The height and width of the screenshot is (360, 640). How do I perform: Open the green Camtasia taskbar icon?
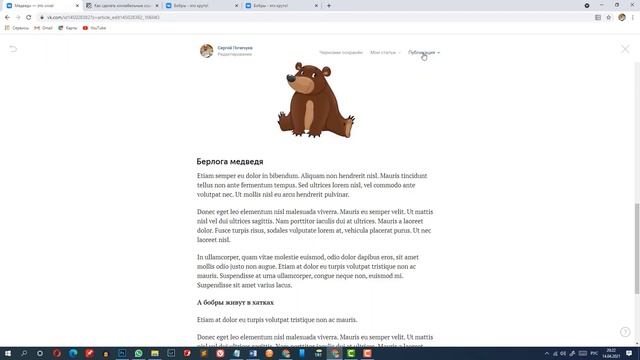pos(351,353)
